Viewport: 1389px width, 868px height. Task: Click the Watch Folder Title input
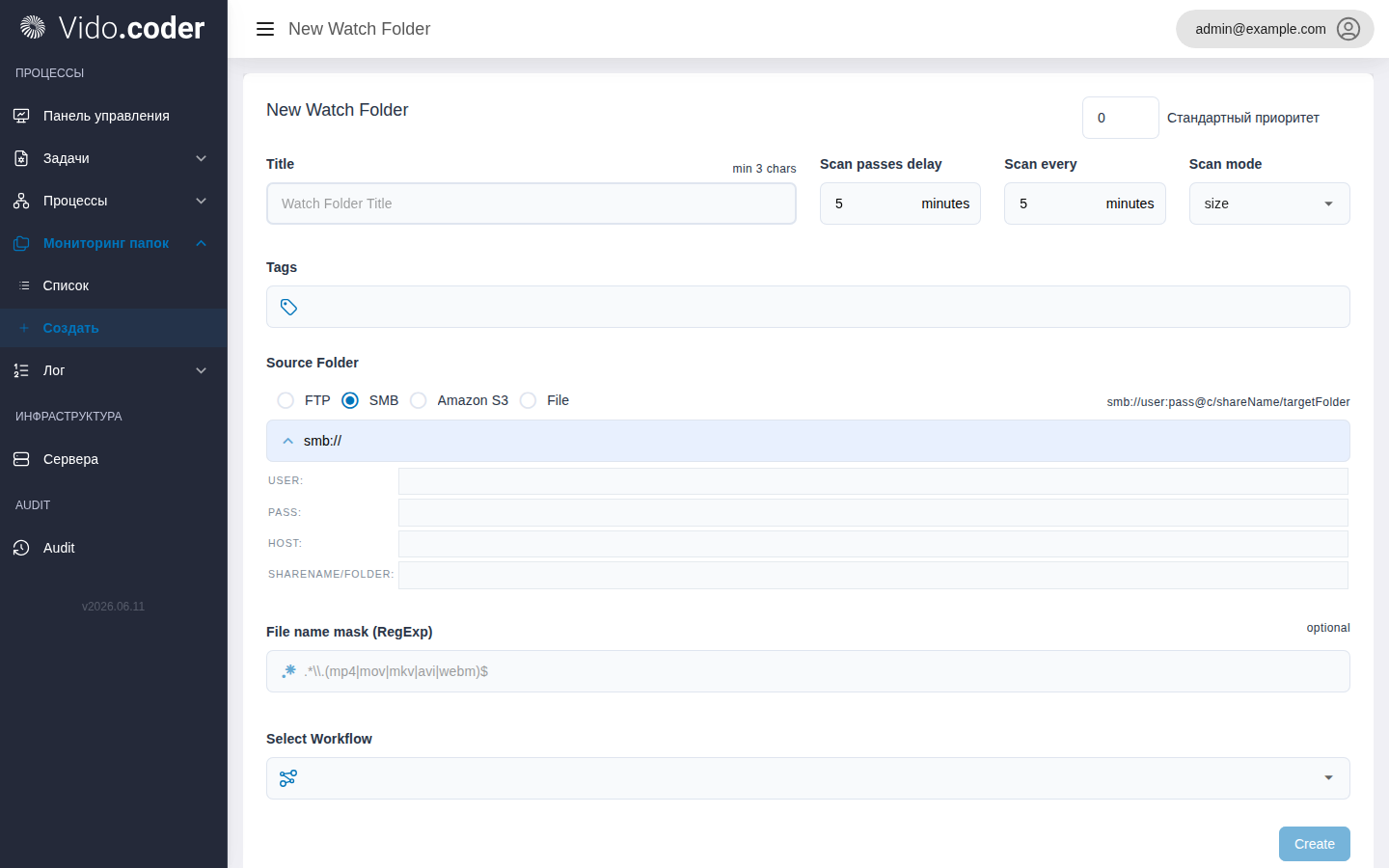pyautogui.click(x=531, y=203)
